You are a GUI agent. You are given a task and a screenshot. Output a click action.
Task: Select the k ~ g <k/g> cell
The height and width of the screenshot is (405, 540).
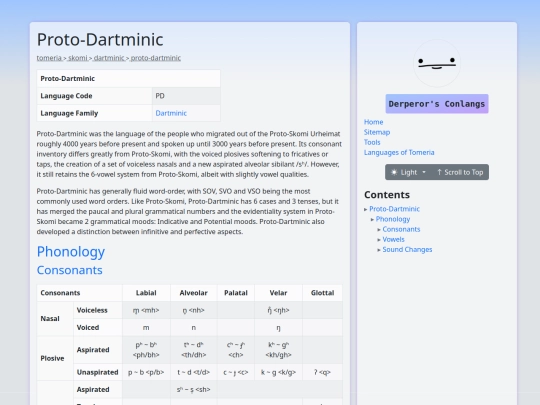pyautogui.click(x=278, y=372)
